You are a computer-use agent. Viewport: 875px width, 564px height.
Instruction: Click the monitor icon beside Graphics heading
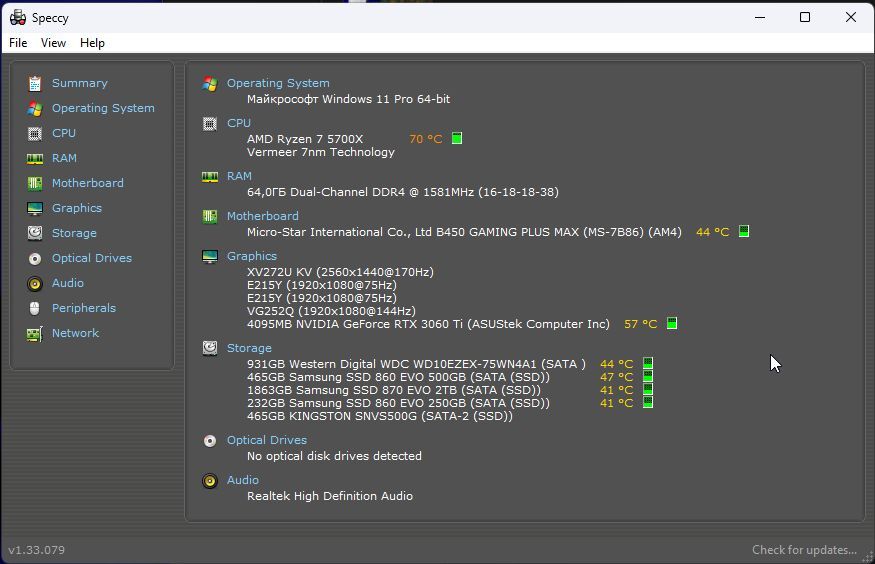coord(210,257)
